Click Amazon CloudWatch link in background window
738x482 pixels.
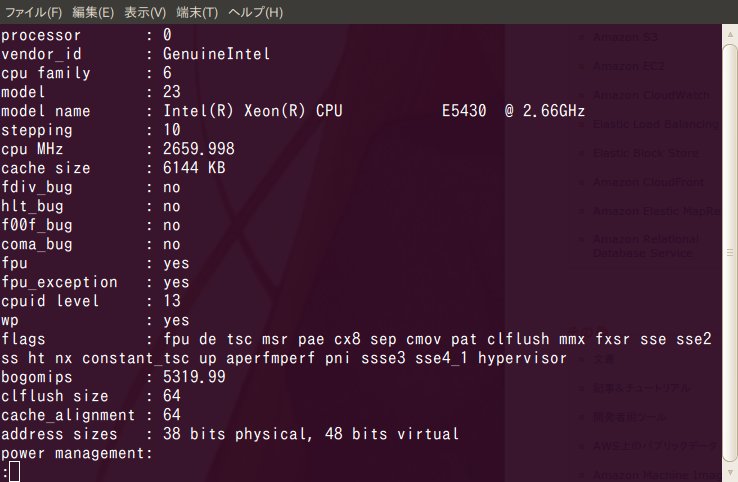[651, 96]
